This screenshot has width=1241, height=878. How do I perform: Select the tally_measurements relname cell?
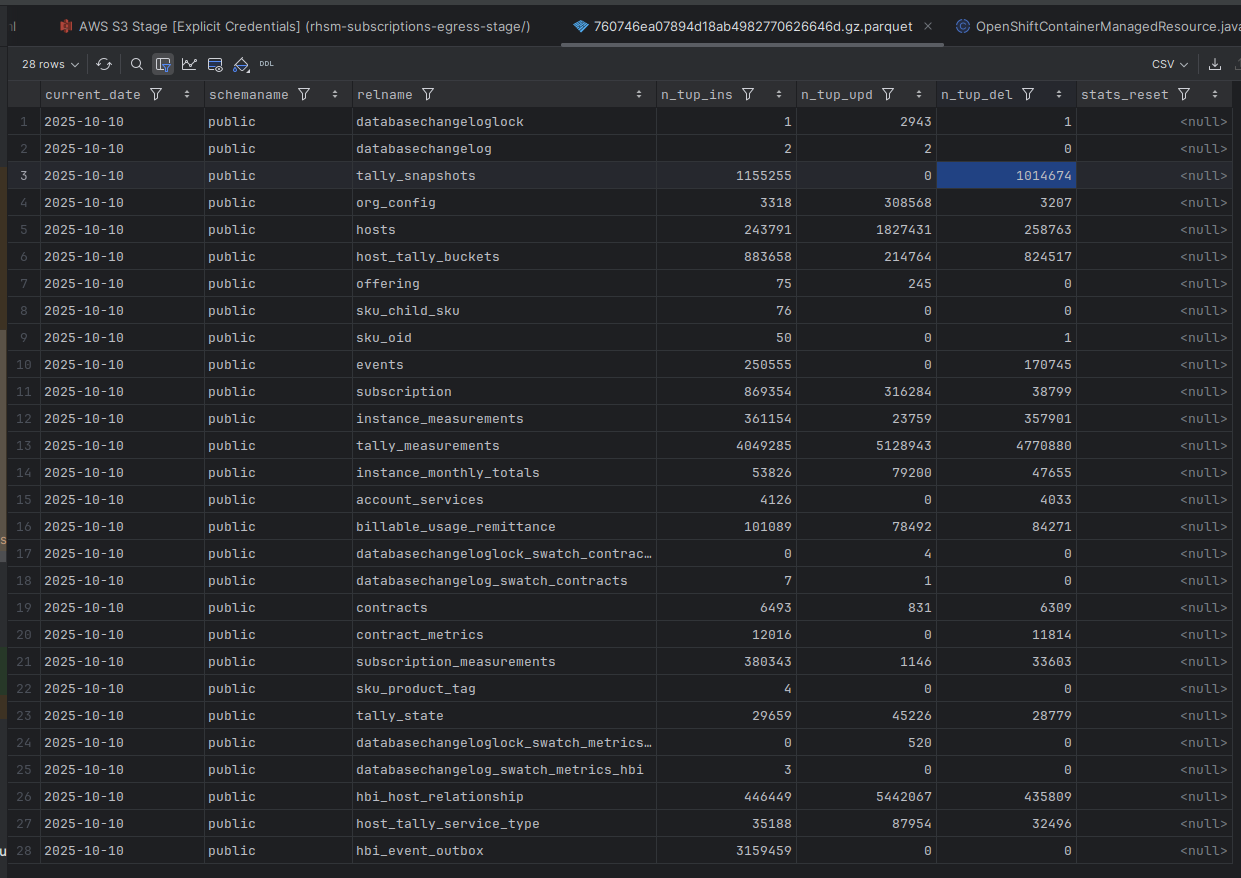point(427,445)
